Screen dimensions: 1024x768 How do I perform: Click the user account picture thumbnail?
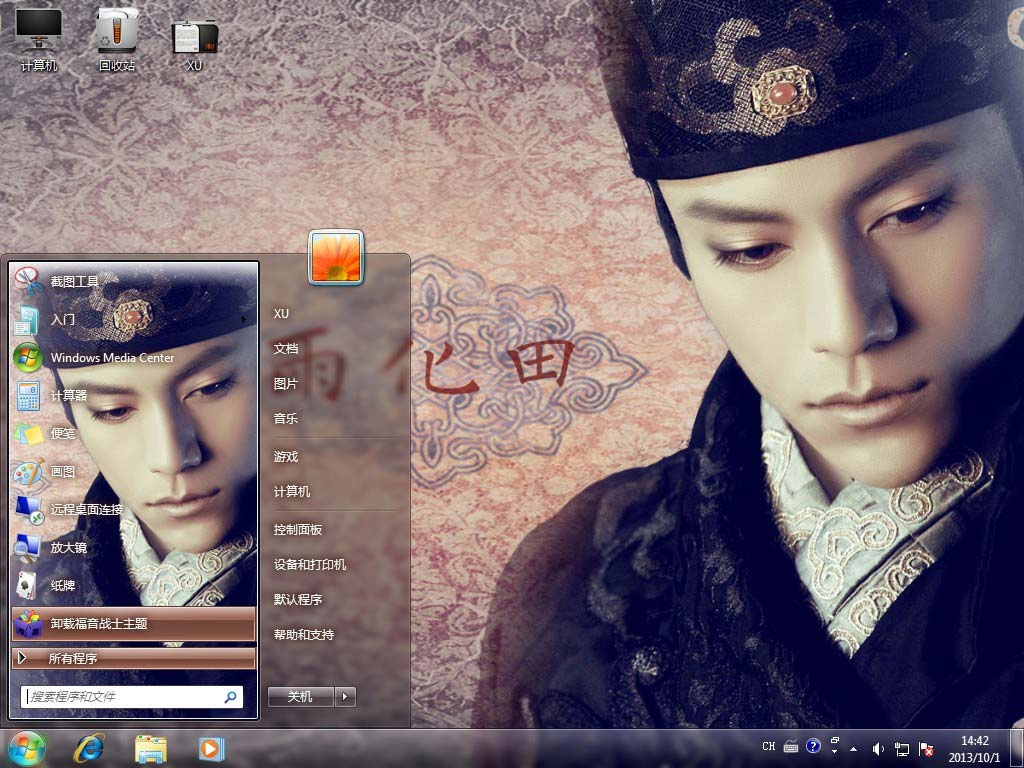click(336, 257)
